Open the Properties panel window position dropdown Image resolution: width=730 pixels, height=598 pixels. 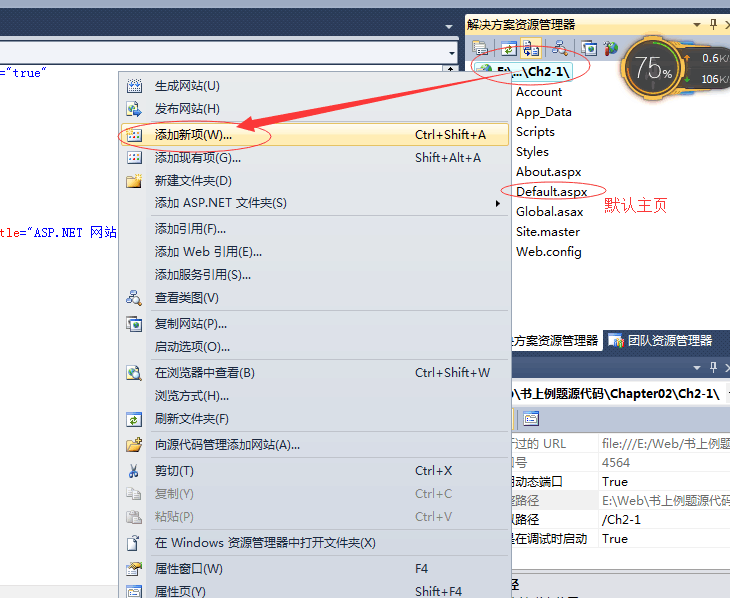[x=696, y=368]
